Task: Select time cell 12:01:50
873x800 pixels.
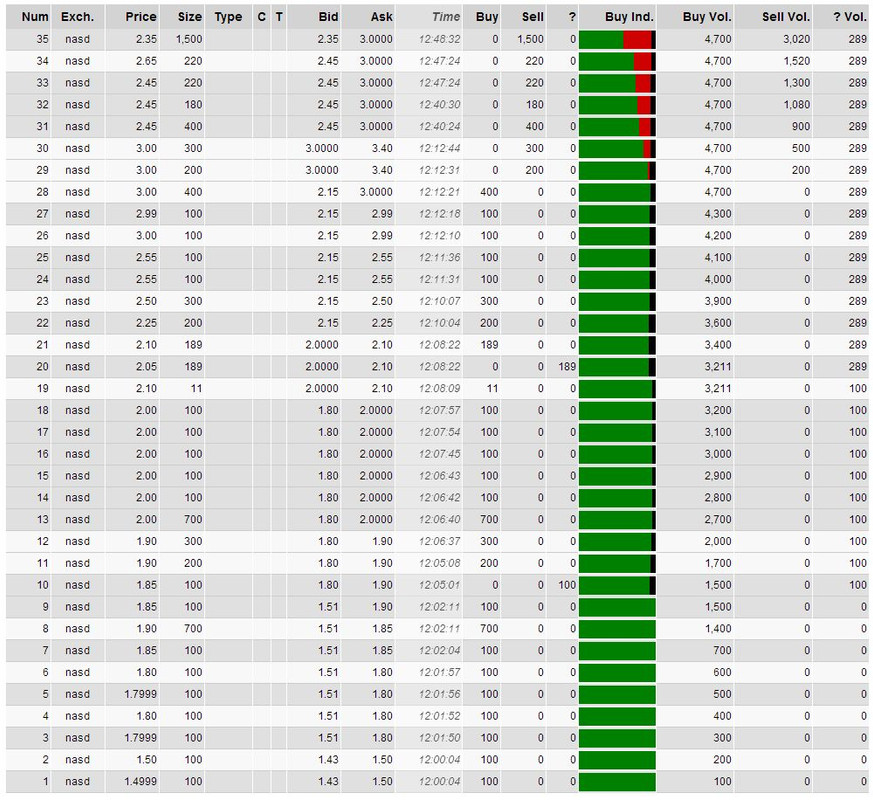Action: tap(439, 738)
